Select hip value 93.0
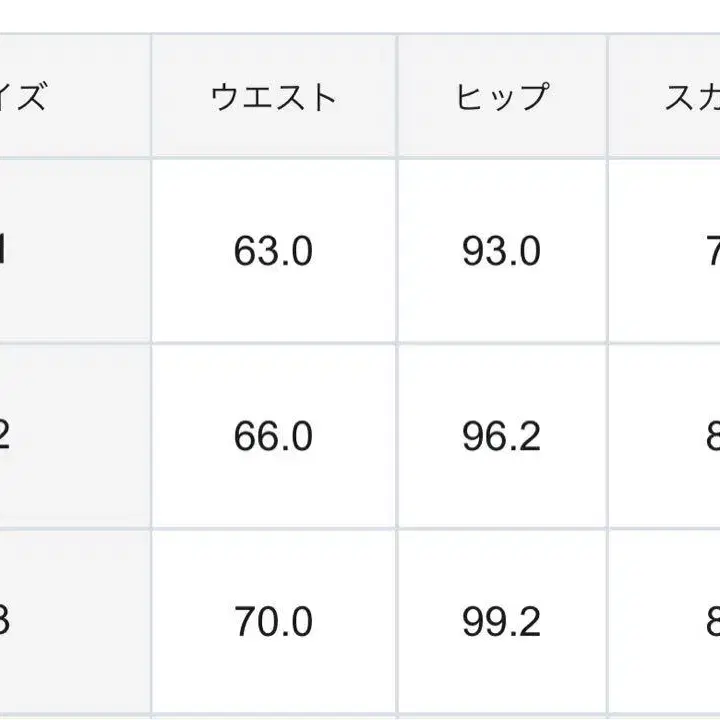 coord(501,251)
